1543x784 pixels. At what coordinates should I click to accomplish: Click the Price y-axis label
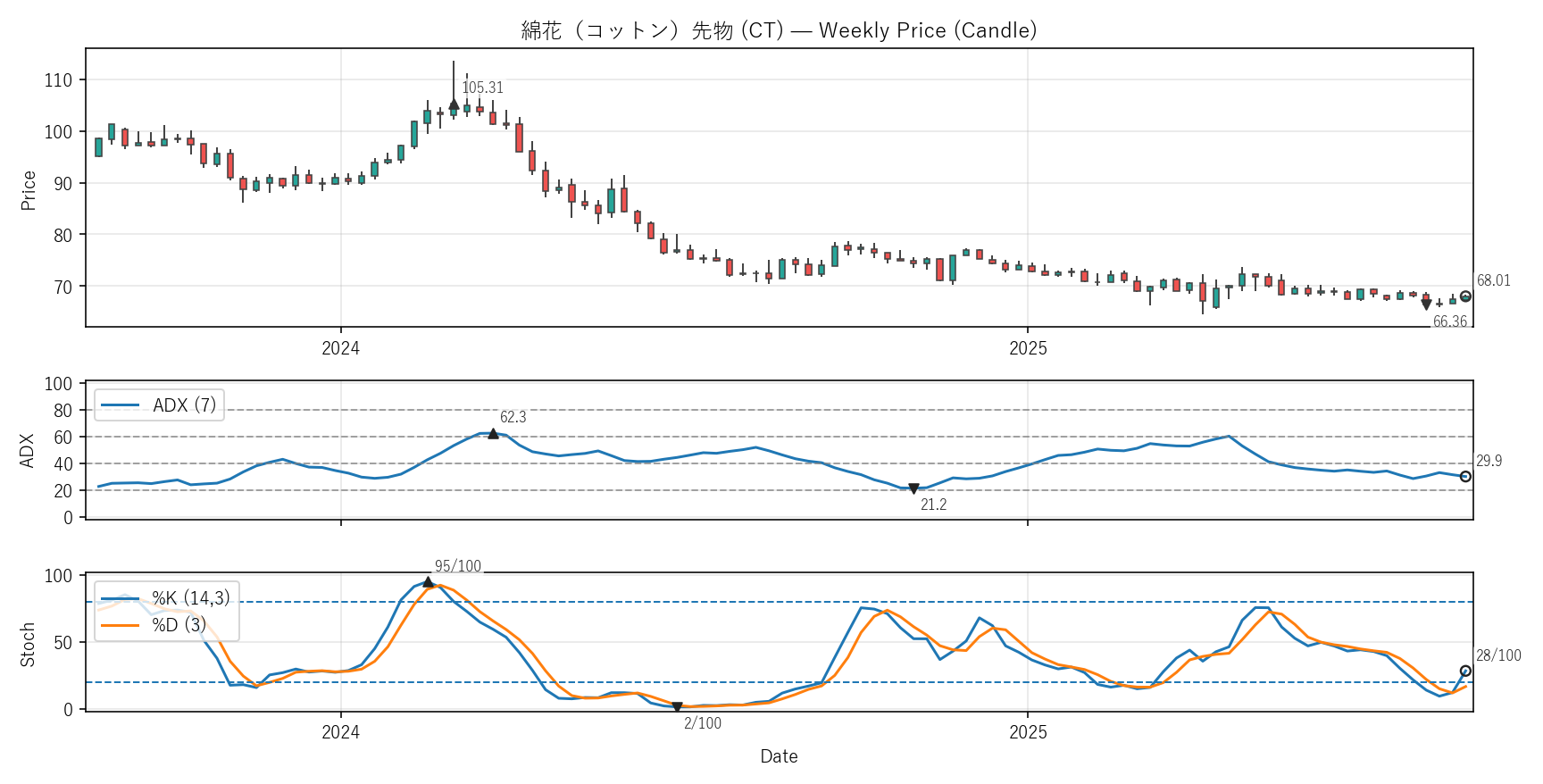tap(28, 190)
